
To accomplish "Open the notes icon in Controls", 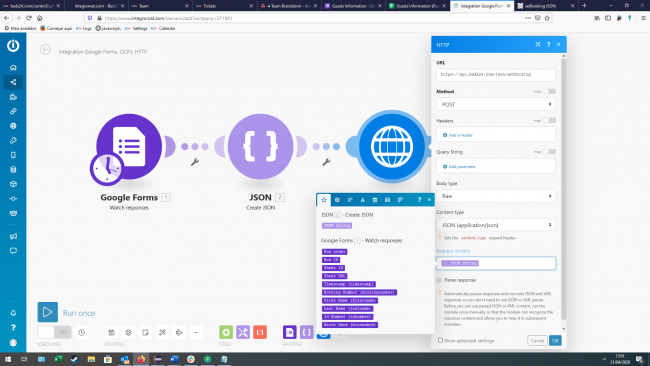I will (x=145, y=332).
